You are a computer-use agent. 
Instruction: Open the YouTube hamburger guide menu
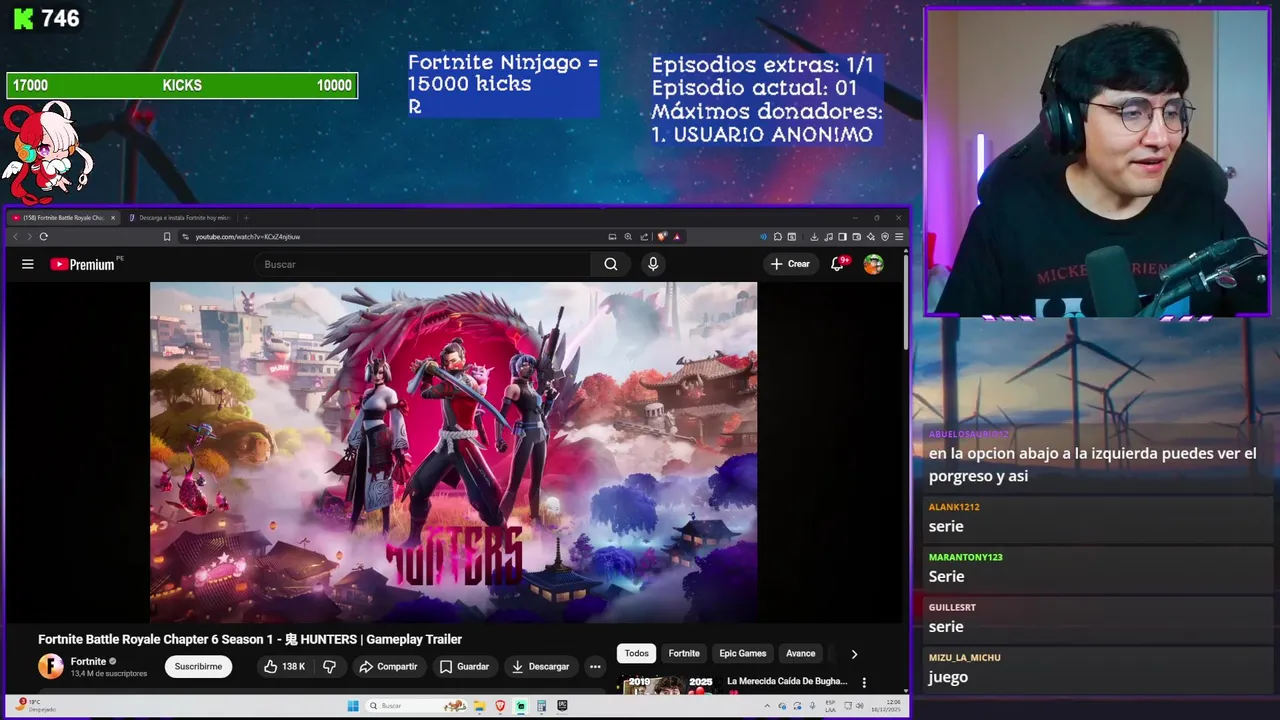[x=28, y=264]
